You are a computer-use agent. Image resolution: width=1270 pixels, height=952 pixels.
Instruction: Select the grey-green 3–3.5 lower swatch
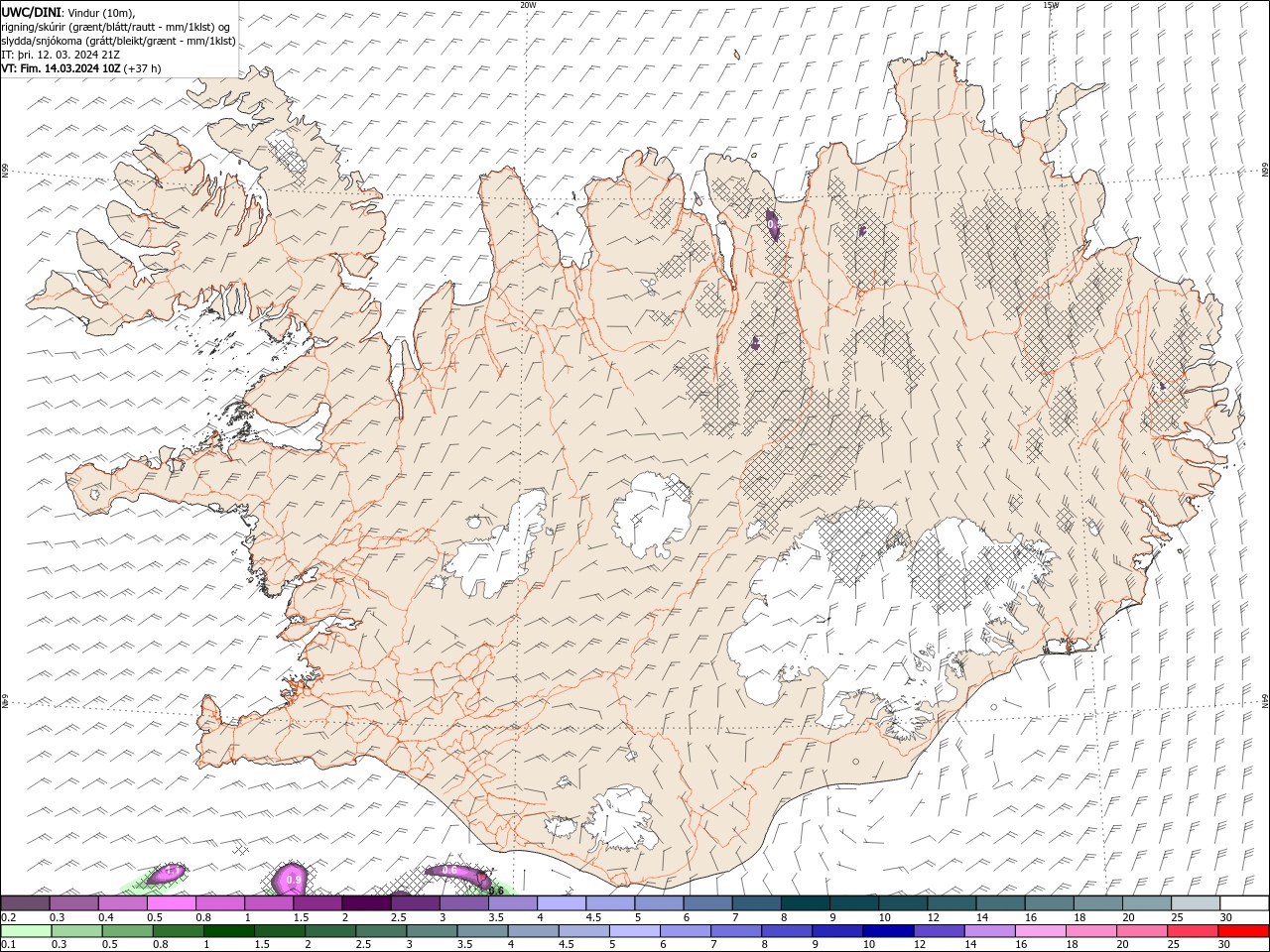click(x=432, y=931)
